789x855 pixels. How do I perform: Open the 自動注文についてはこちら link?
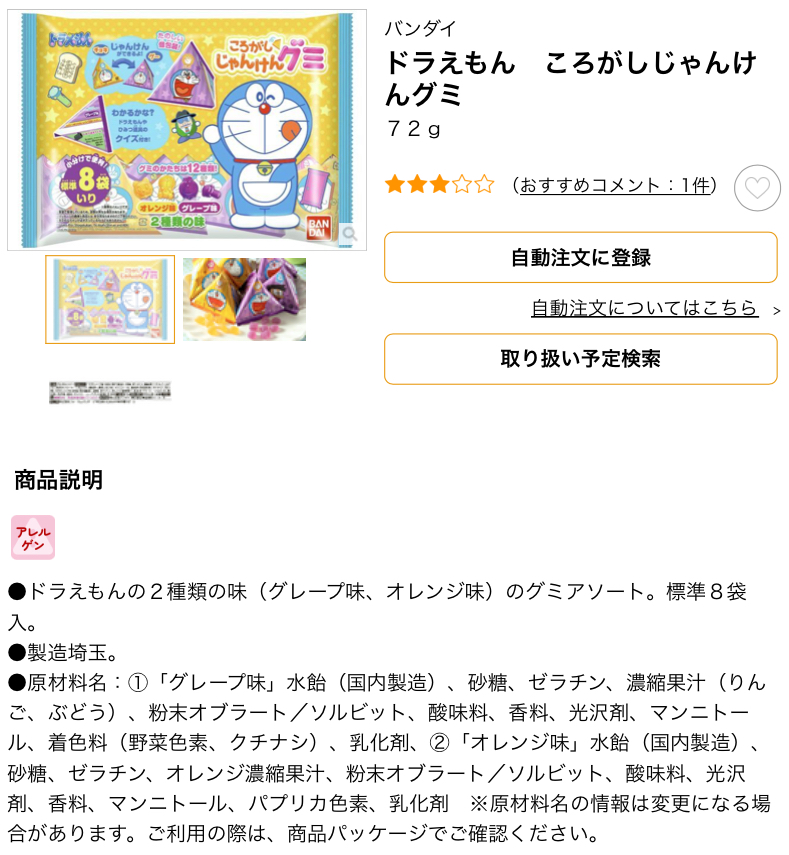(x=645, y=308)
